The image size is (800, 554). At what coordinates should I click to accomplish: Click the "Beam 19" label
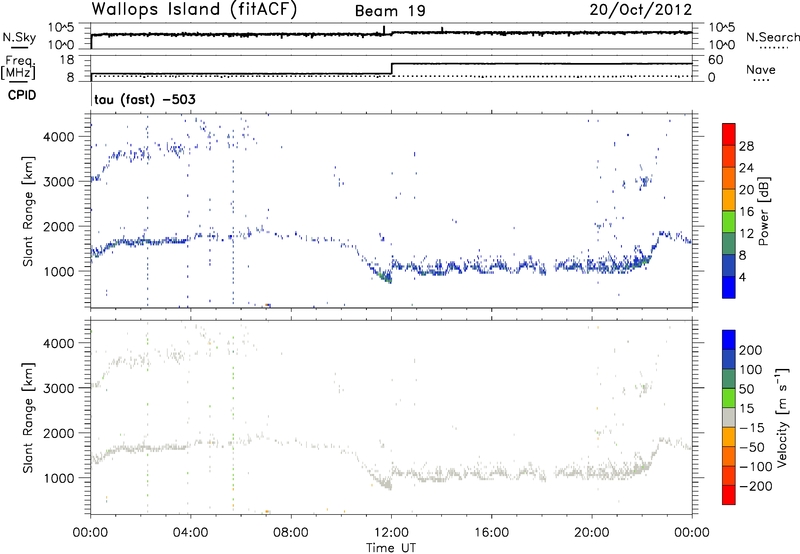coord(390,11)
